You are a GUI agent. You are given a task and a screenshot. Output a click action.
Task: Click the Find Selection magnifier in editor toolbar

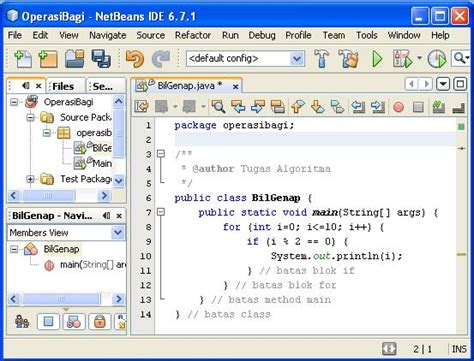[x=218, y=107]
